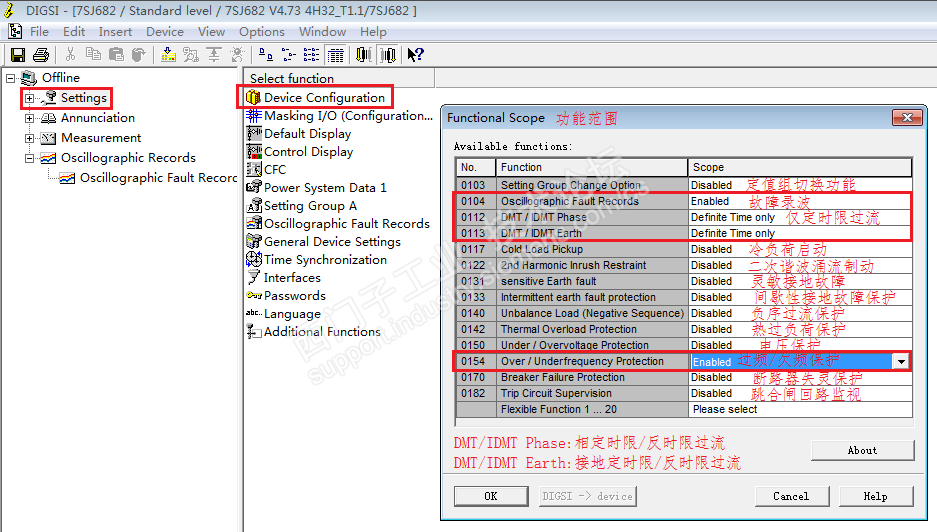Open CFC function item

coord(275,170)
